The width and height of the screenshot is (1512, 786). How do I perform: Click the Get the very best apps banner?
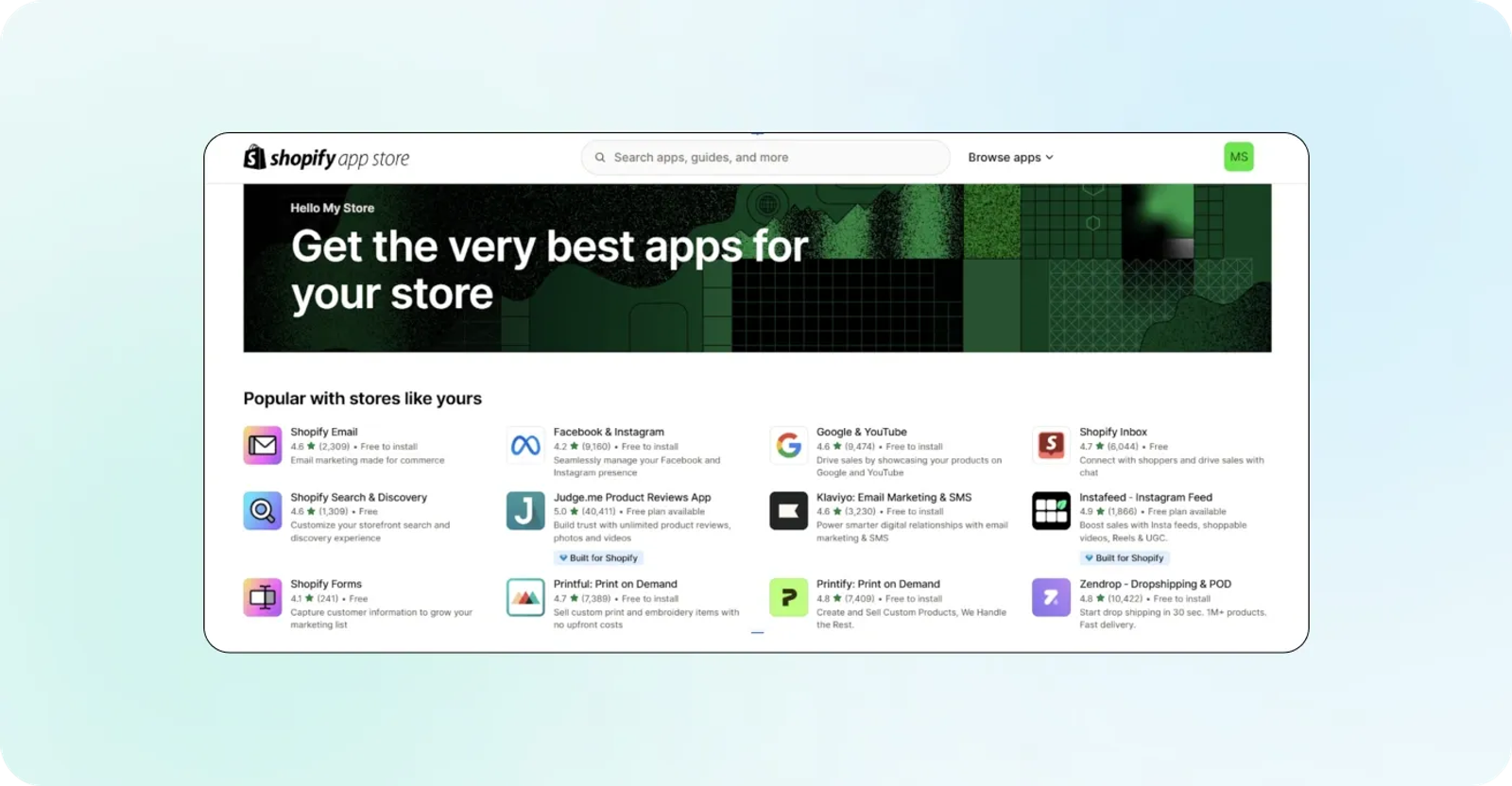757,268
